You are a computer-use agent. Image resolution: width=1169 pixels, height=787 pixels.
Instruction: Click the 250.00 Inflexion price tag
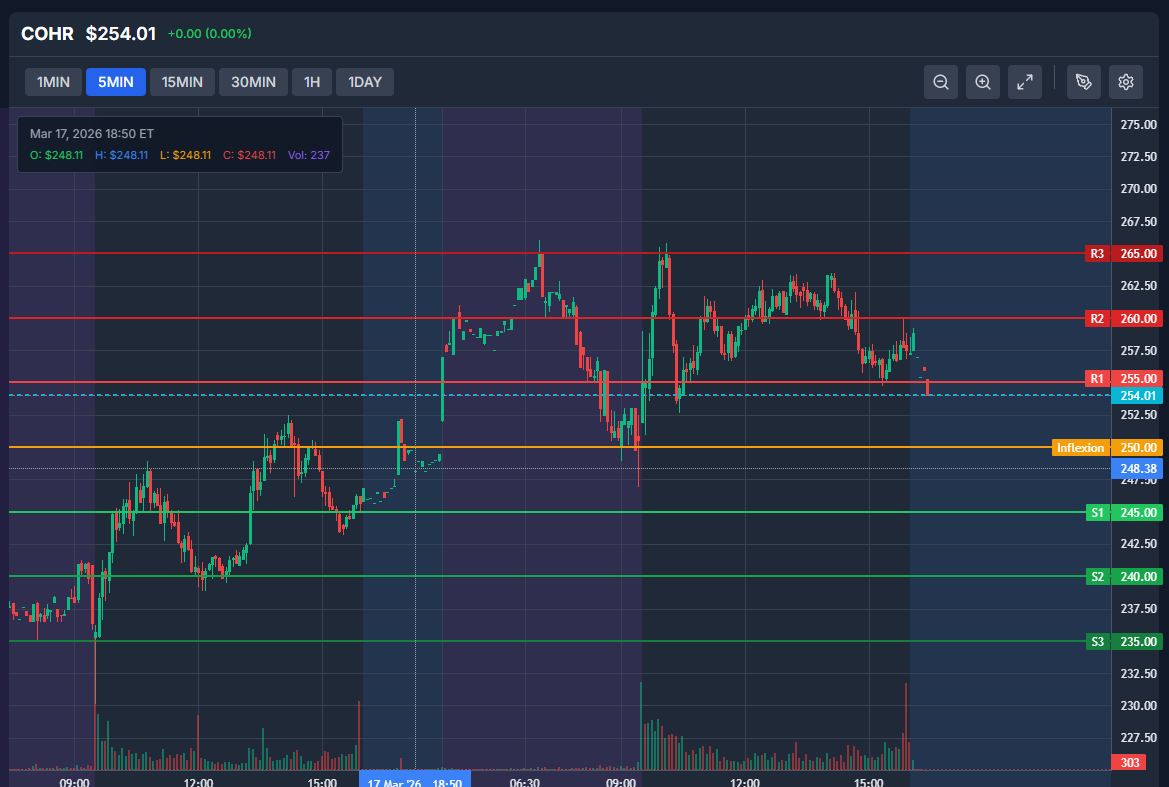pos(1138,447)
